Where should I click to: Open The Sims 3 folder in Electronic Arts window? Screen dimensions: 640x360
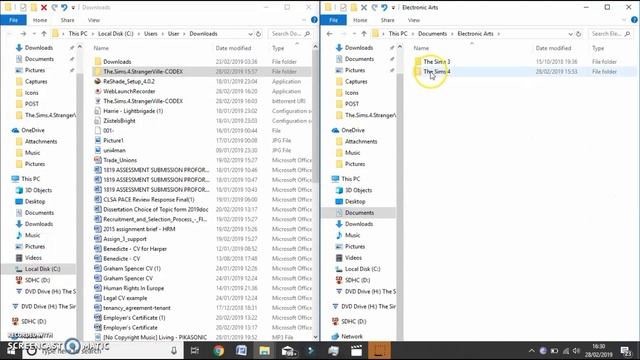tap(437, 62)
